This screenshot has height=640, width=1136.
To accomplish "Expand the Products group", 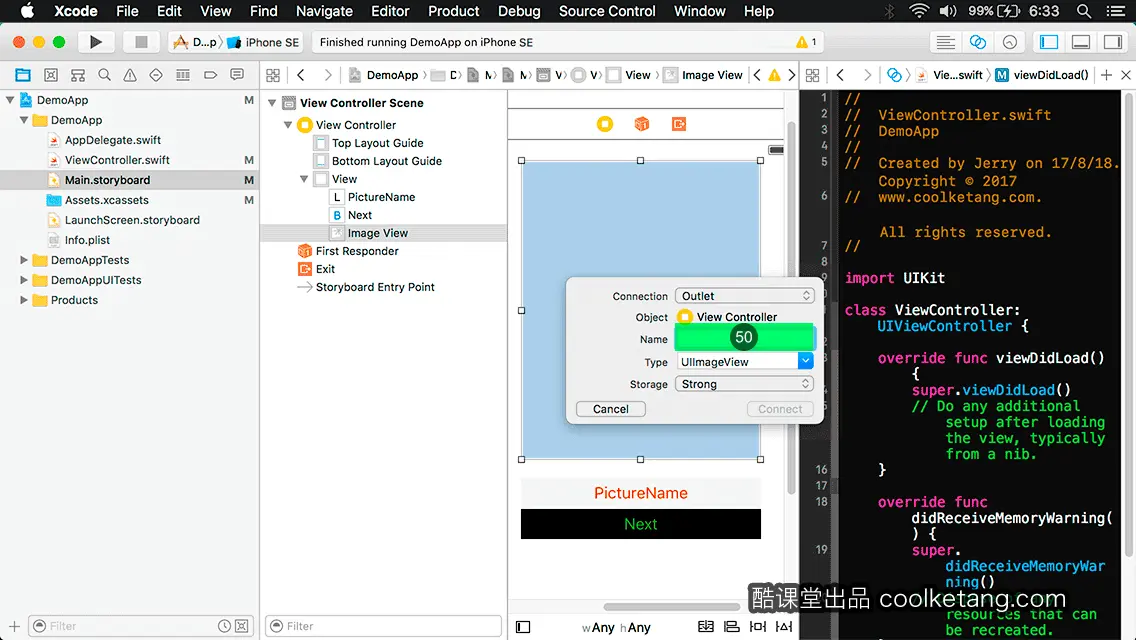I will 24,299.
